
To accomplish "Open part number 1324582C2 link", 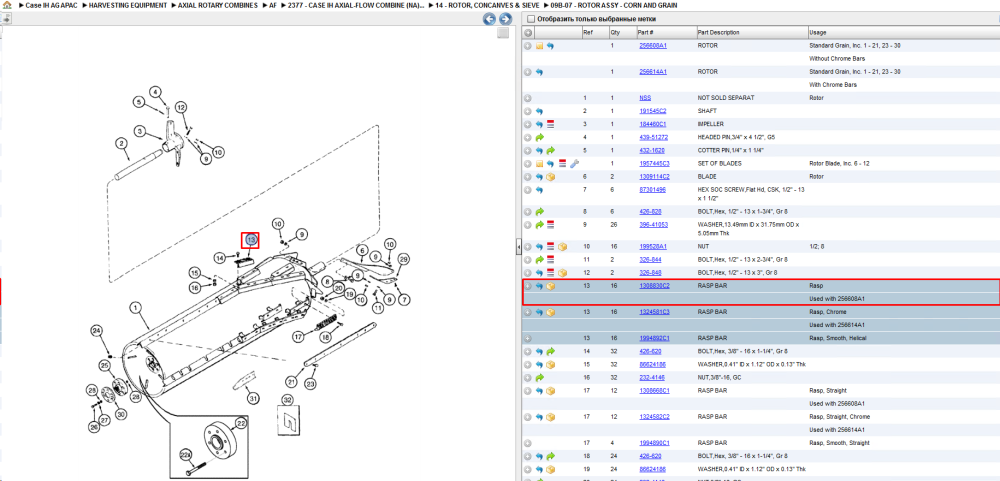I will [x=654, y=417].
